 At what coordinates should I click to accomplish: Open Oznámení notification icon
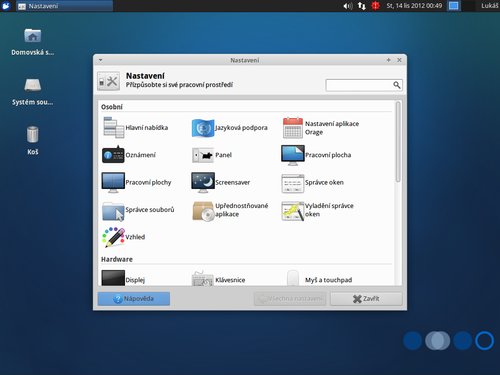tap(113, 154)
